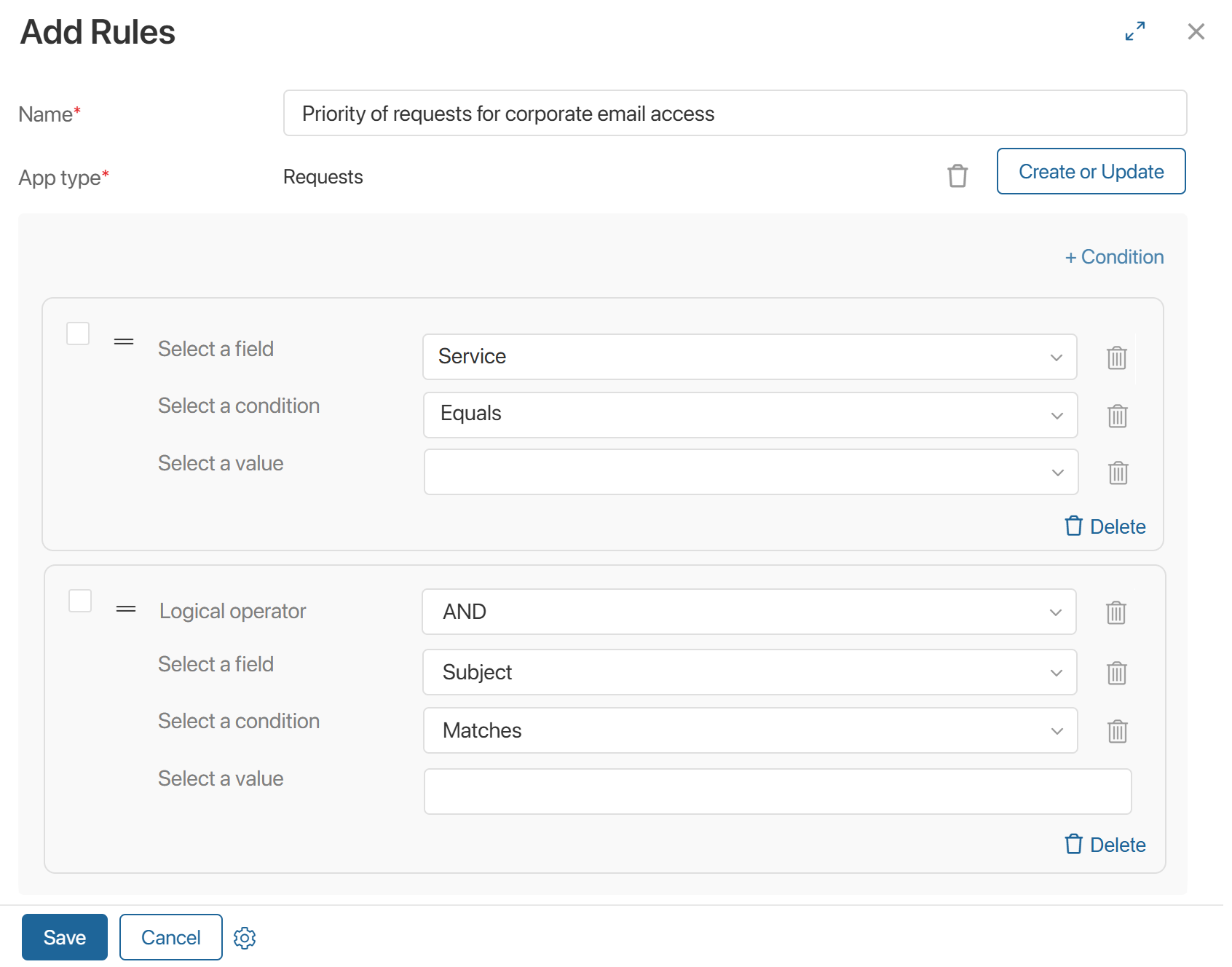Tick checkbox of the Service condition block

[x=78, y=333]
